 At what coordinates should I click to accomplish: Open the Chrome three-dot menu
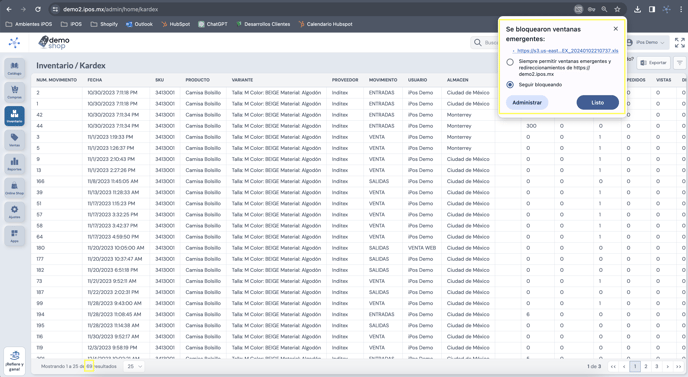(x=681, y=9)
